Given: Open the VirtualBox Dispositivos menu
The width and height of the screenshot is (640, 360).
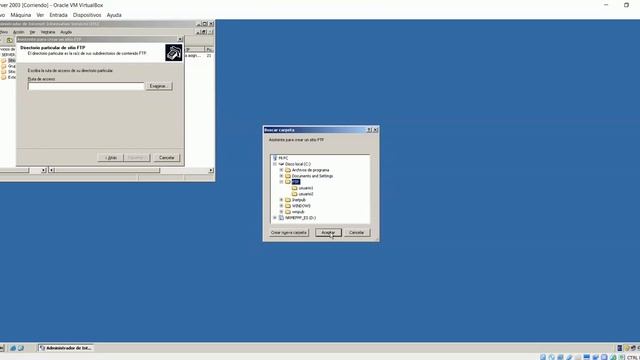Looking at the screenshot, I should coord(87,15).
